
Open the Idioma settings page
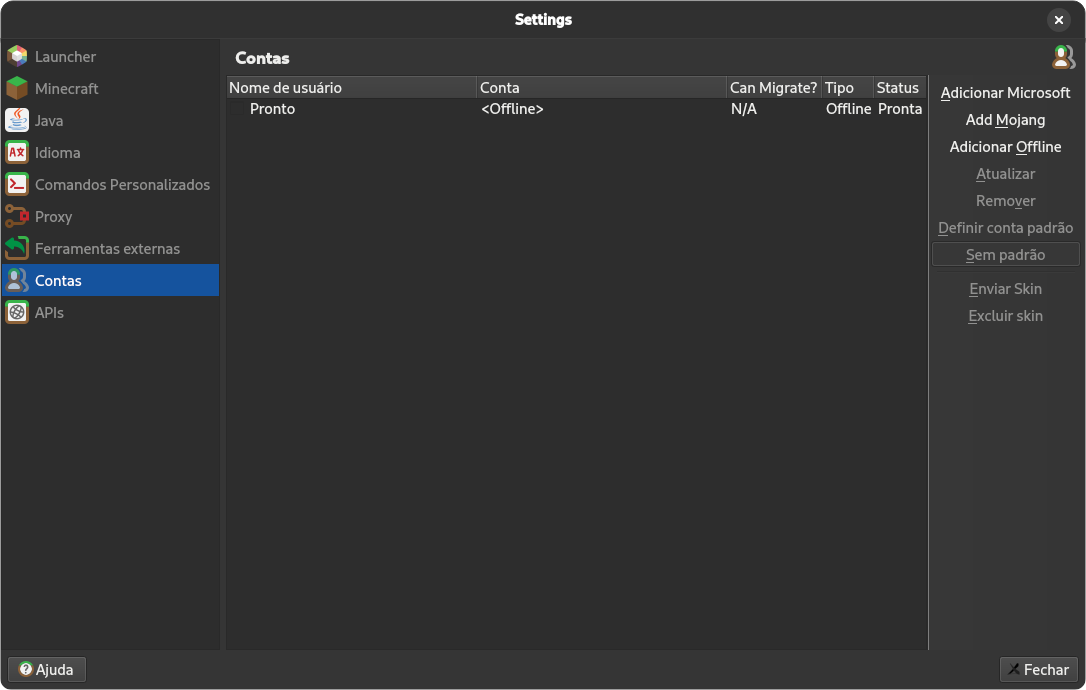pyautogui.click(x=110, y=152)
